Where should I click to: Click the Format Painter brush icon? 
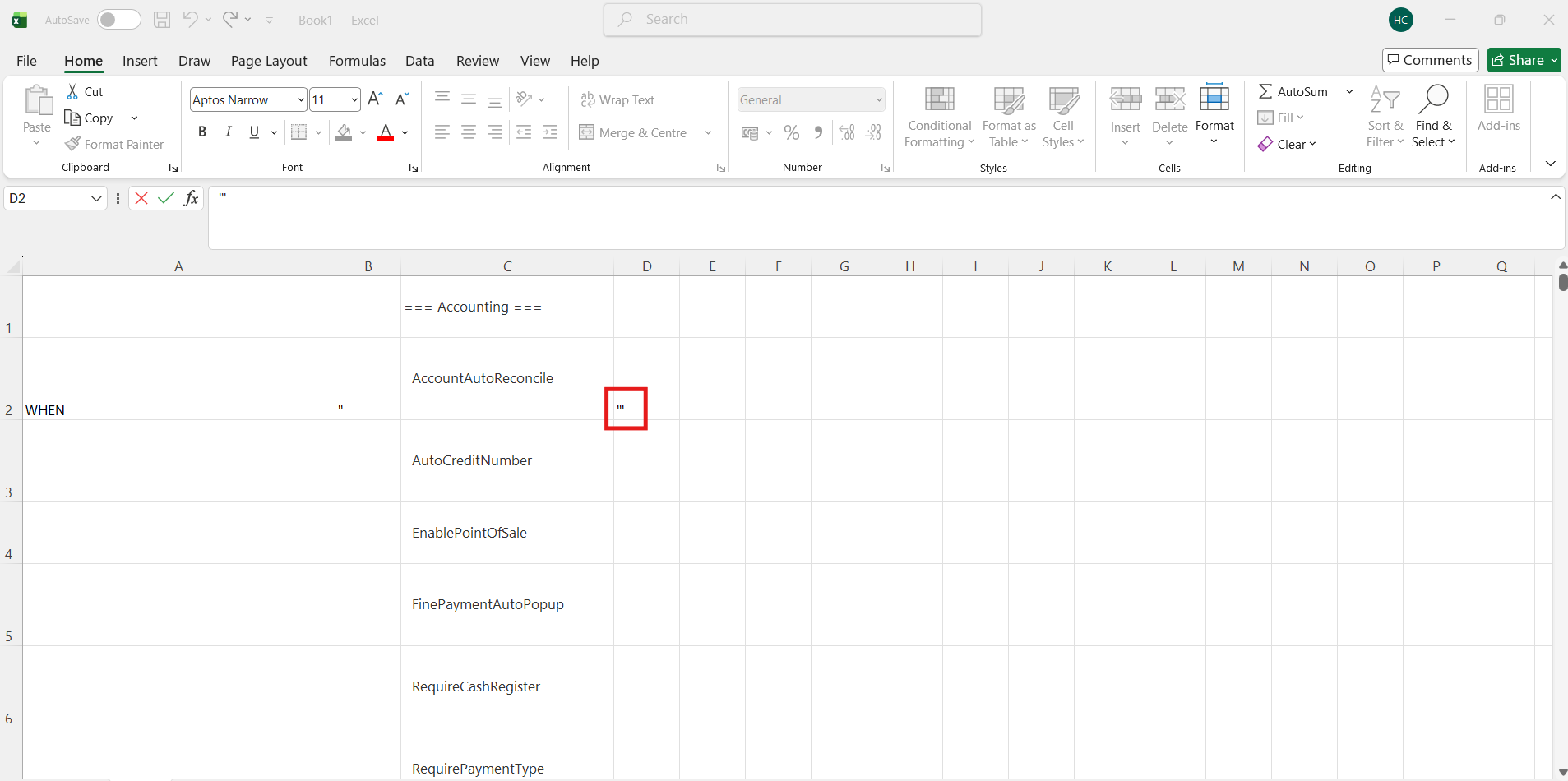point(72,144)
